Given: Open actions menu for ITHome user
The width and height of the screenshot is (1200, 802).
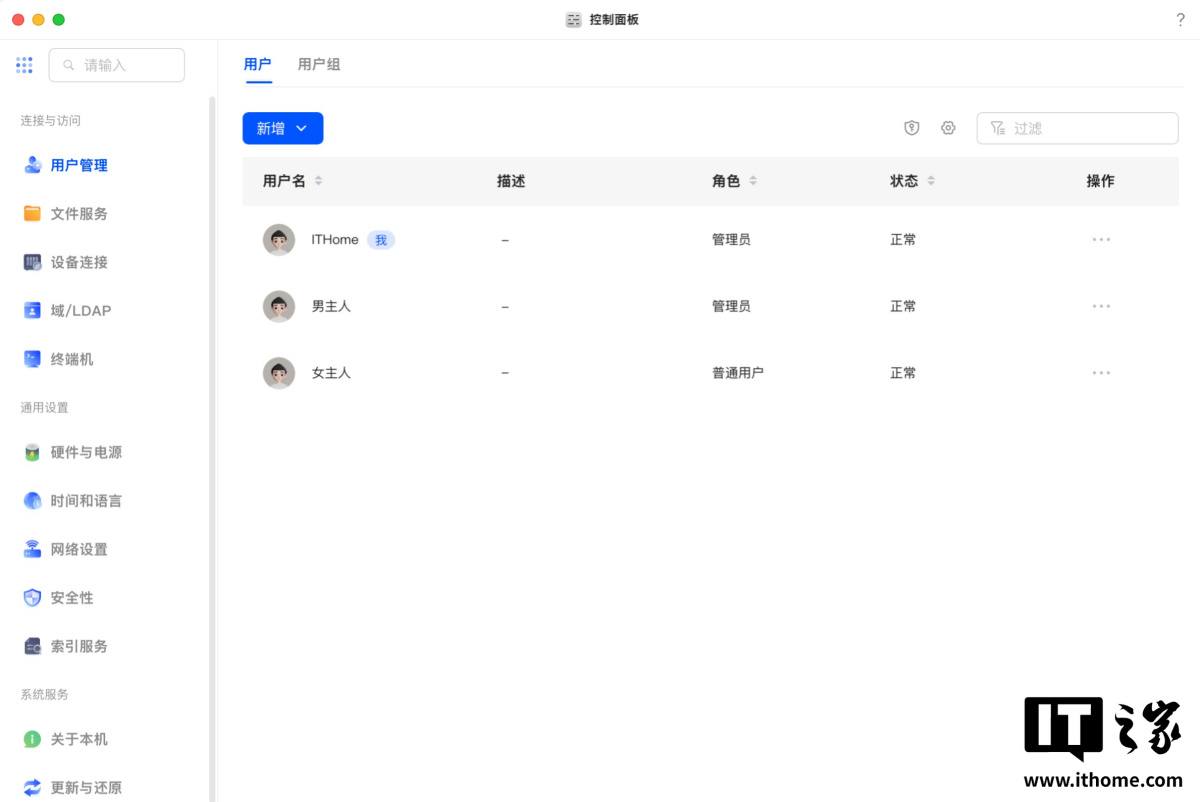Looking at the screenshot, I should pos(1101,240).
